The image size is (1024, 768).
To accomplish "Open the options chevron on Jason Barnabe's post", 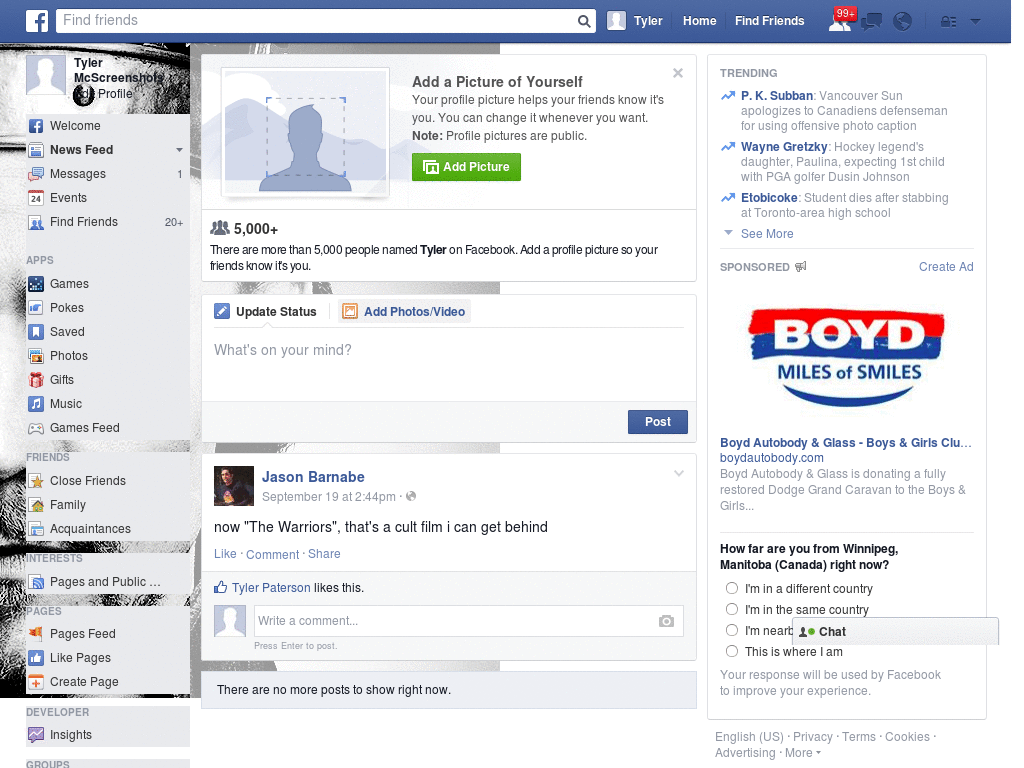I will pos(679,473).
